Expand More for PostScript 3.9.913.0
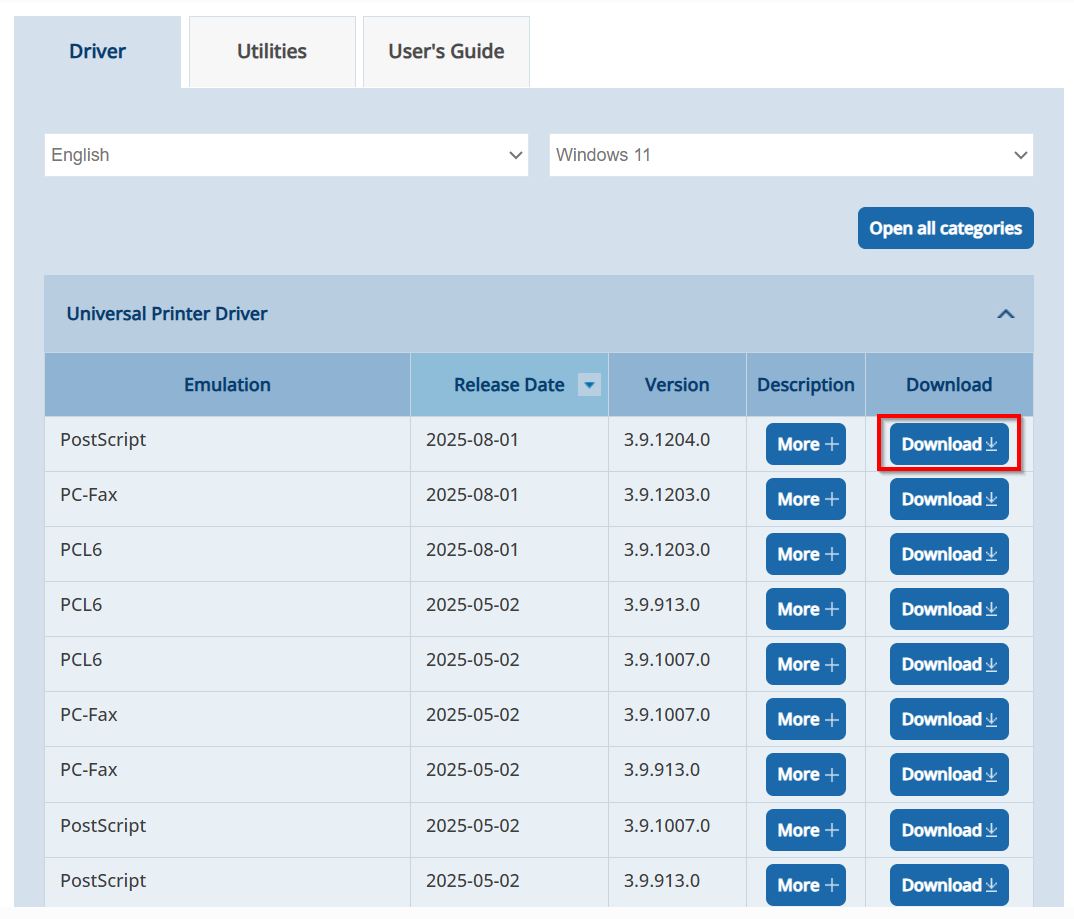Image resolution: width=1074 pixels, height=919 pixels. (805, 885)
